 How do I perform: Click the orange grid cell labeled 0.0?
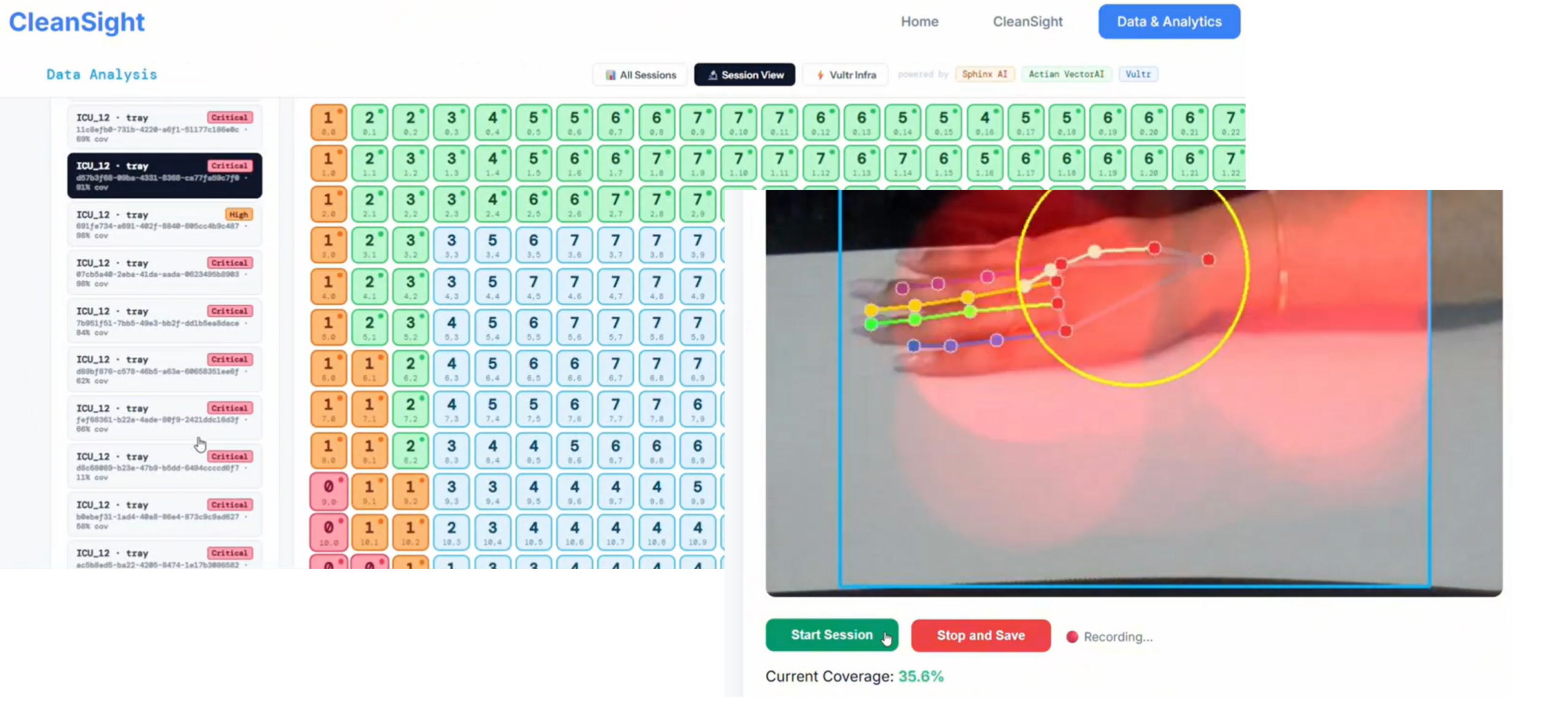(329, 122)
